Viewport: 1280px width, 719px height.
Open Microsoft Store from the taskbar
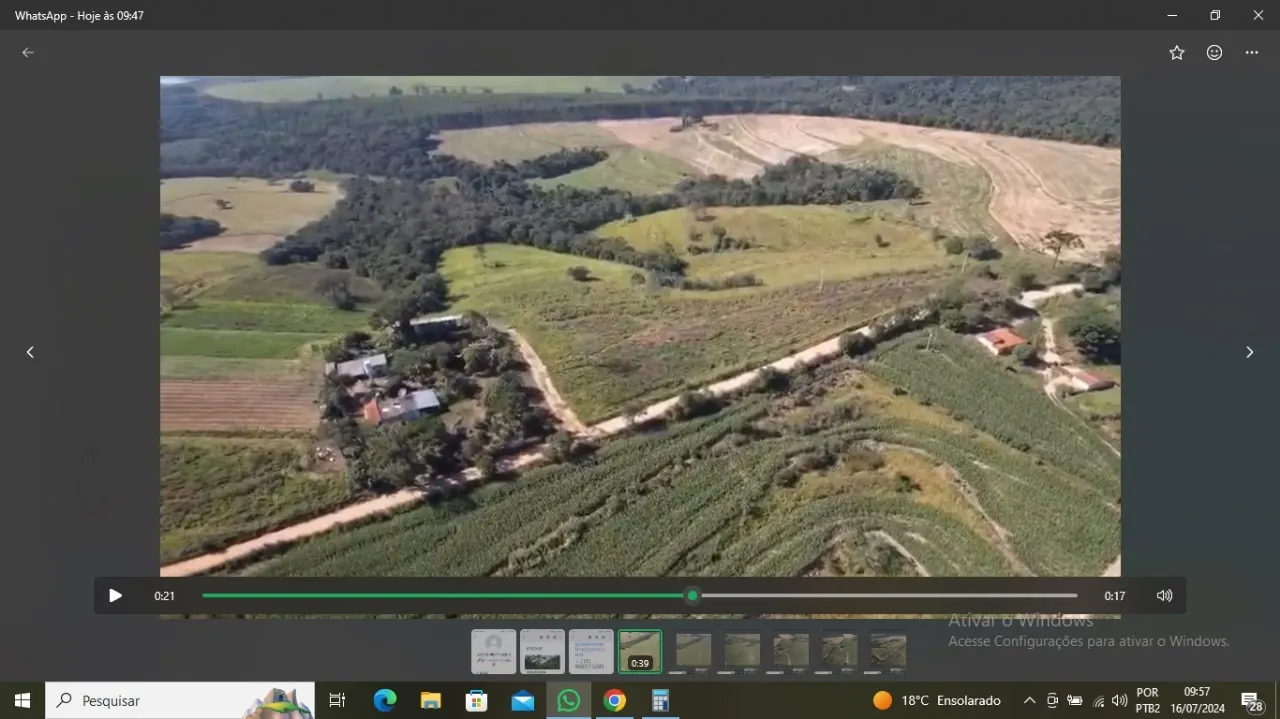[x=477, y=701]
